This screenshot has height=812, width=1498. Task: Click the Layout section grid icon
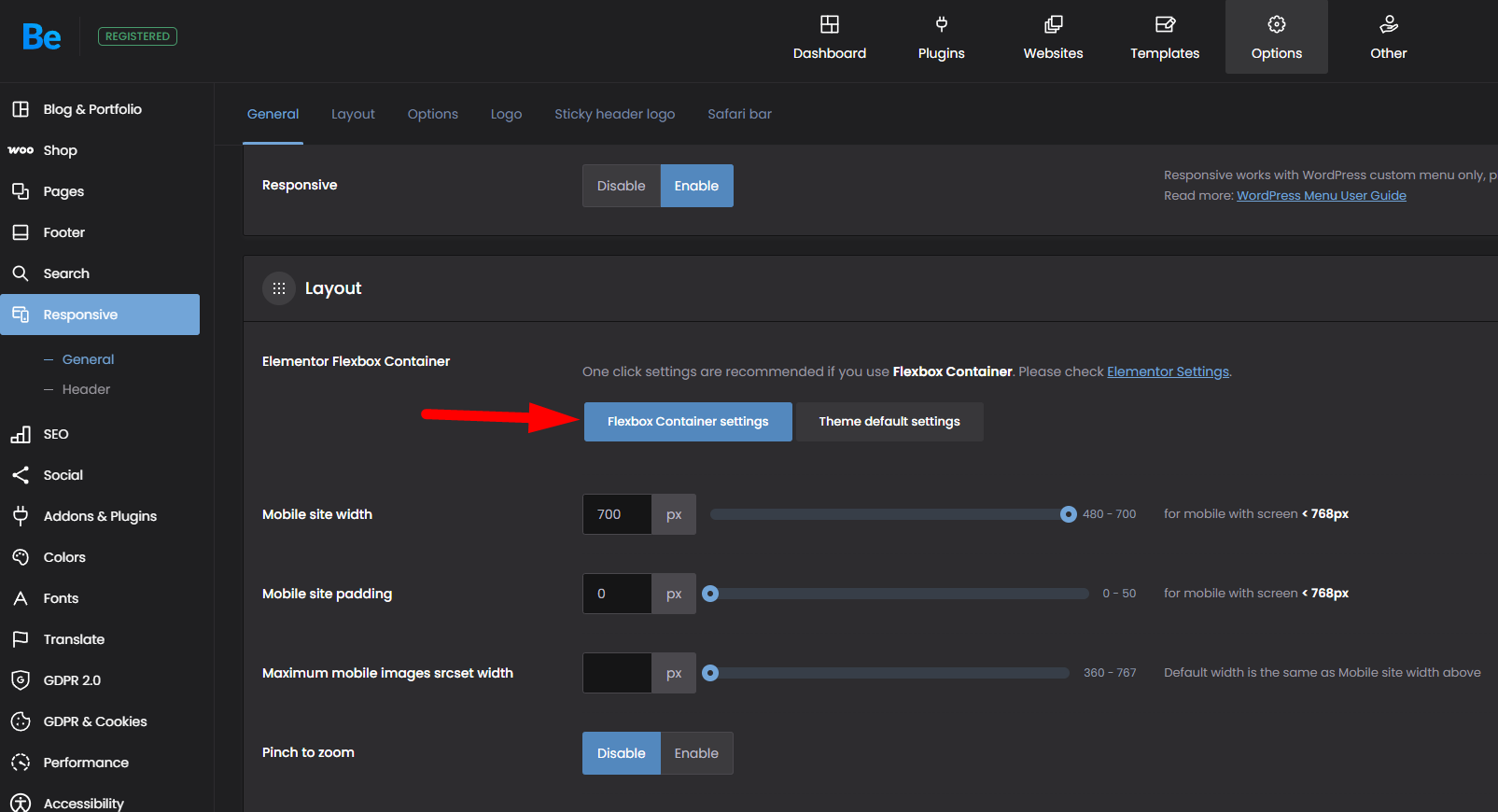[279, 288]
